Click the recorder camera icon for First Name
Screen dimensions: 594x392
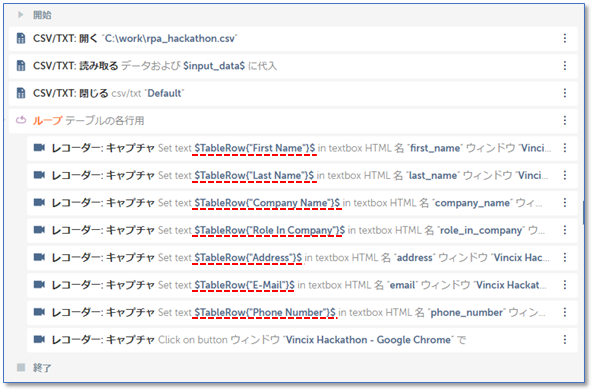39,147
